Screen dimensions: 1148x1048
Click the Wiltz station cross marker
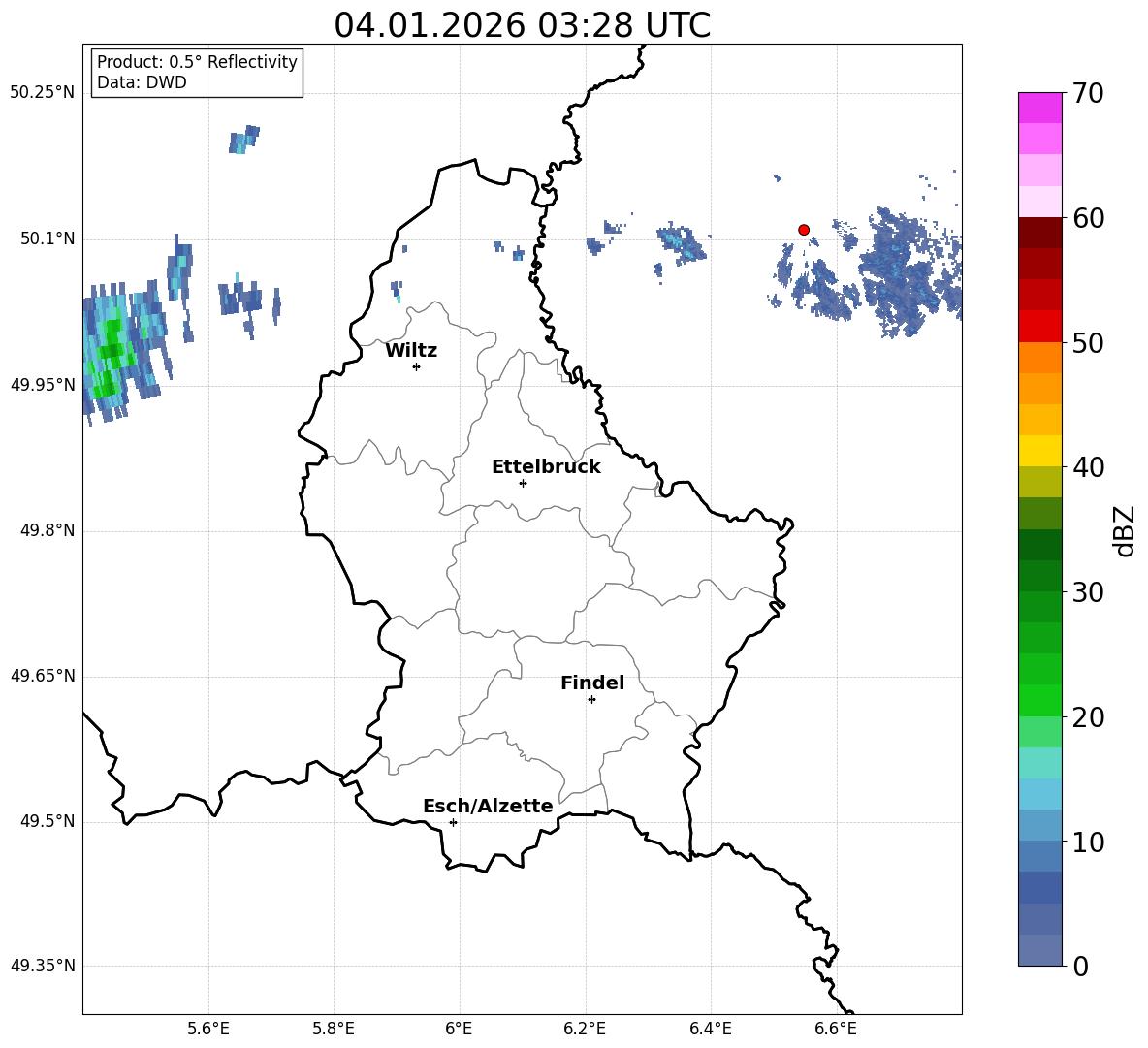click(417, 366)
